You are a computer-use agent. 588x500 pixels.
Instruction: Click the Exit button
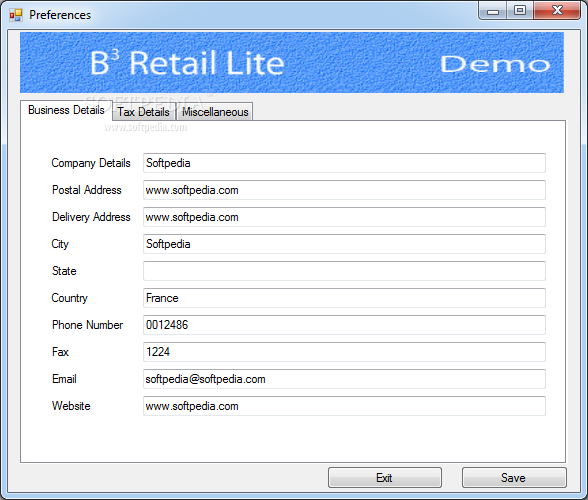[x=385, y=477]
